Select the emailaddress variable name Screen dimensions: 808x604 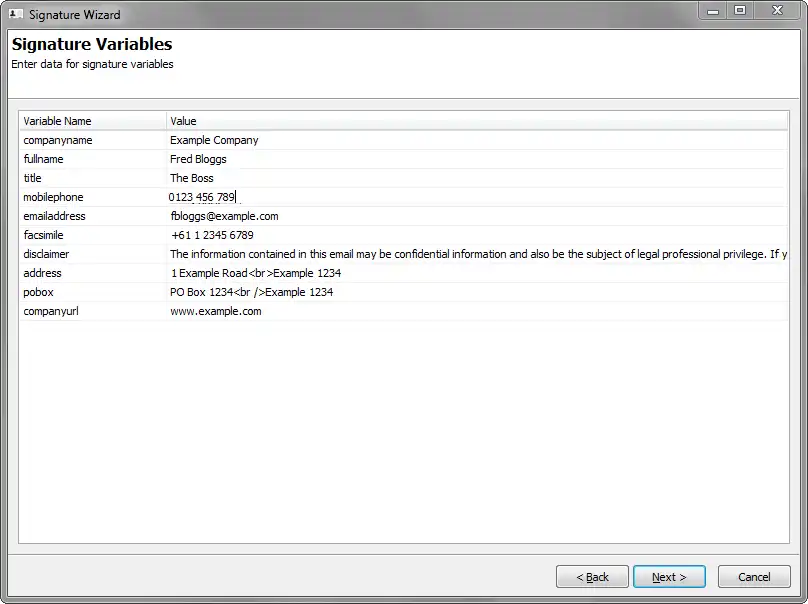tap(54, 216)
